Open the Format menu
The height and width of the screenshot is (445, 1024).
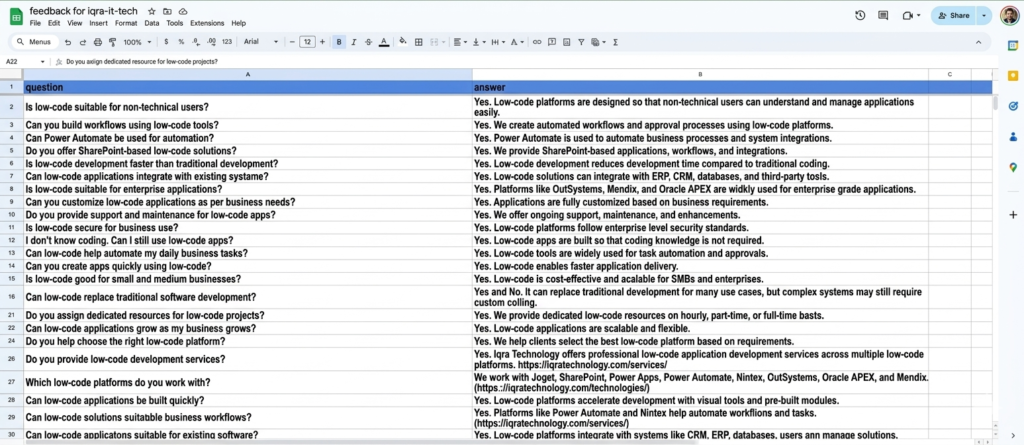tap(126, 22)
